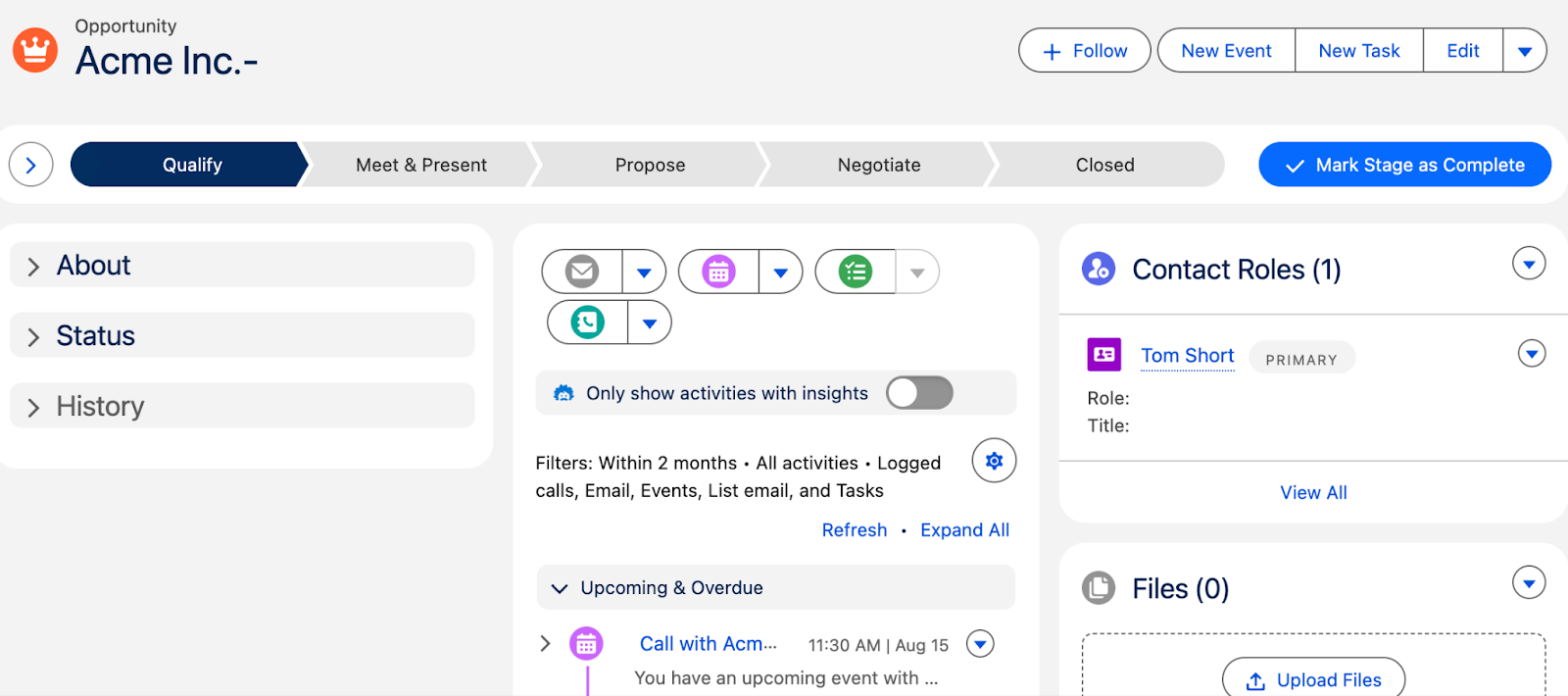Click the log a call phone icon
1568x696 pixels.
point(588,323)
